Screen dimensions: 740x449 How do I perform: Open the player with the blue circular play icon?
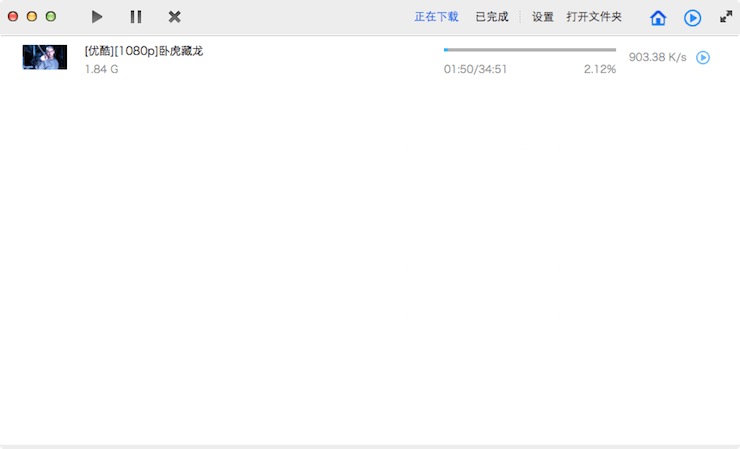pos(692,18)
